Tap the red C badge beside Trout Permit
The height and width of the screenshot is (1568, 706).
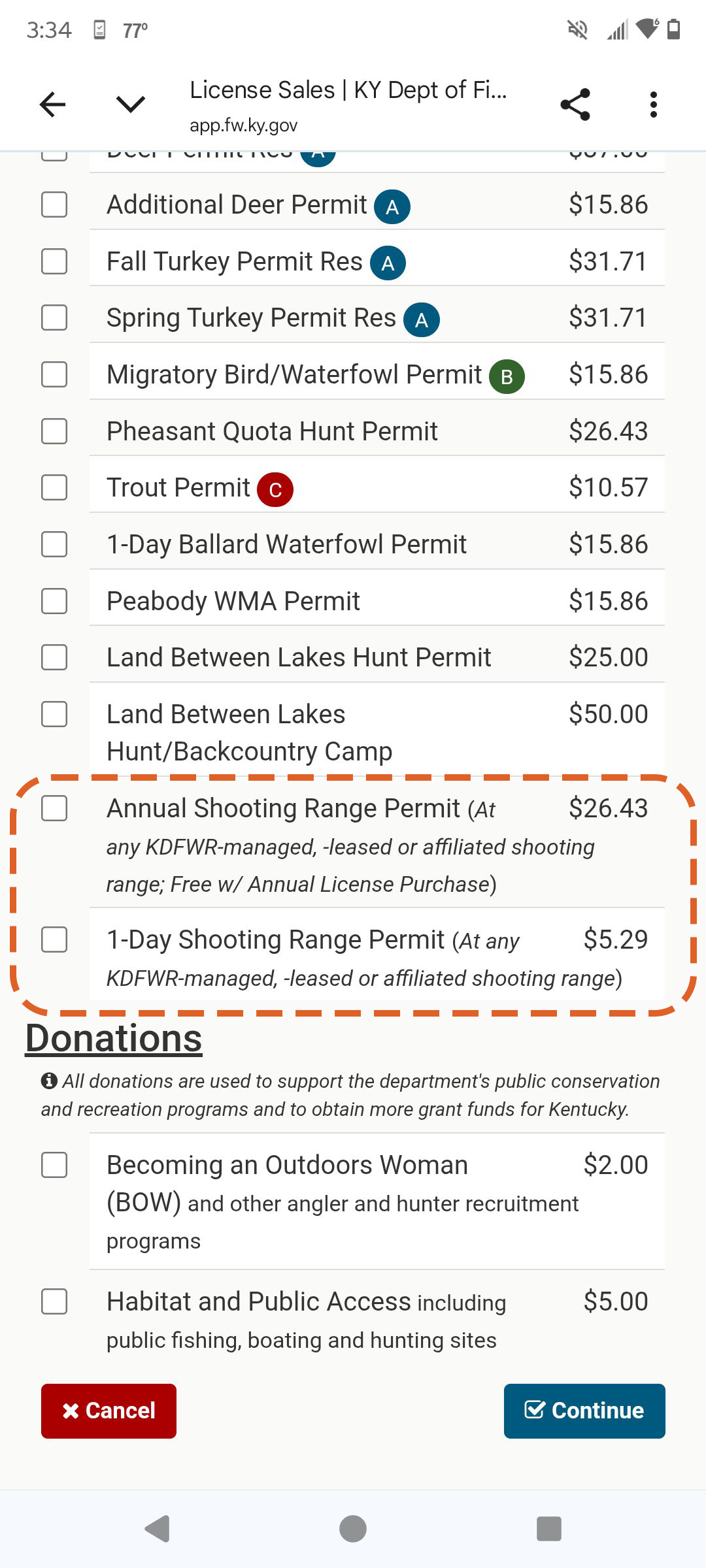[x=275, y=489]
